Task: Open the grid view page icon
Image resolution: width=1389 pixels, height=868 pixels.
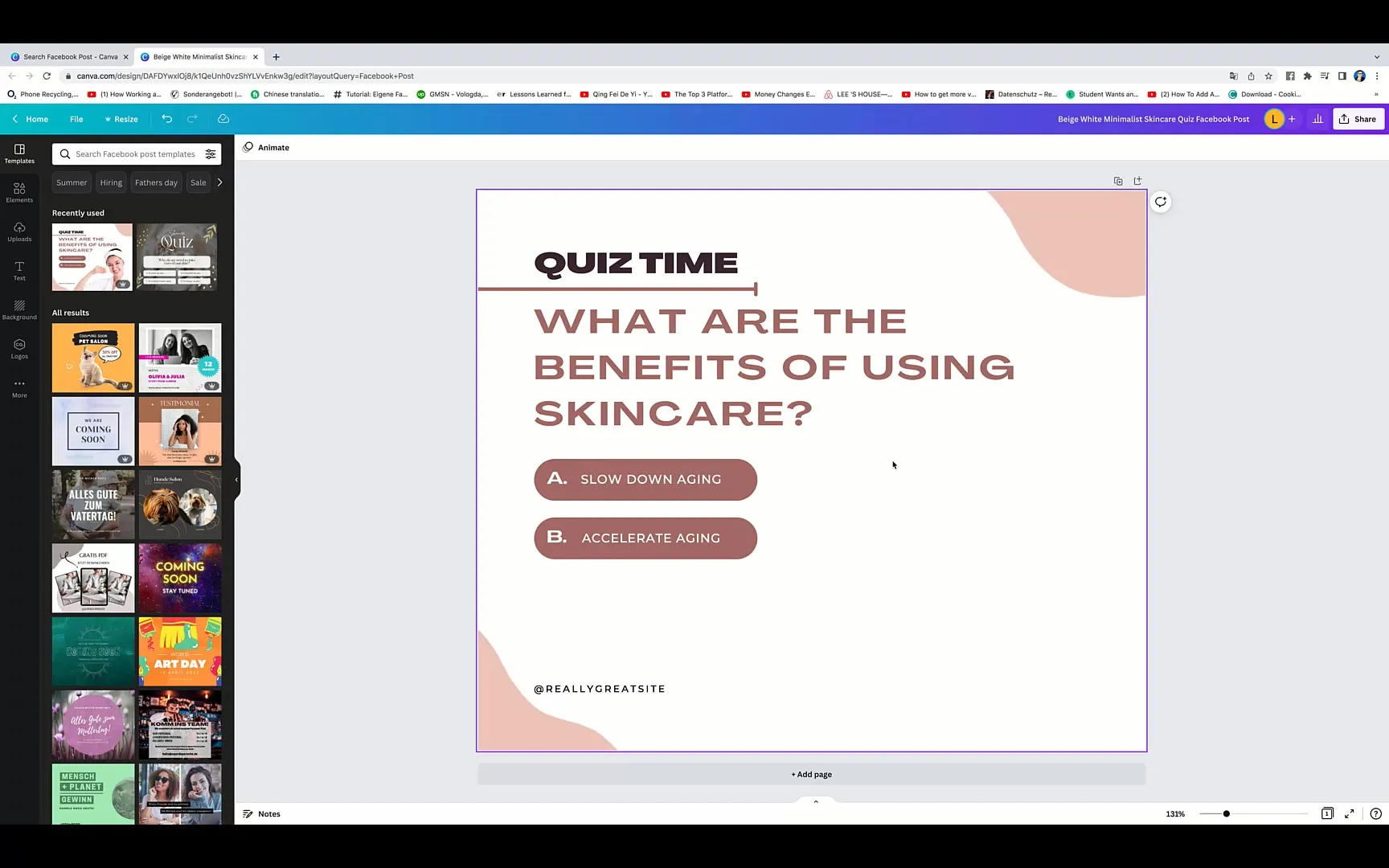Action: pos(1327,813)
